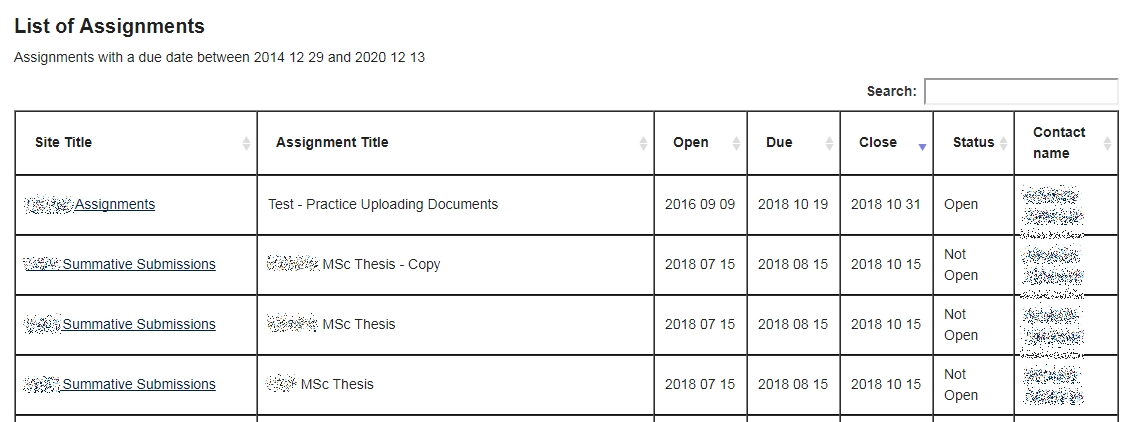Open the Assignments site link
This screenshot has height=422, width=1124.
115,205
